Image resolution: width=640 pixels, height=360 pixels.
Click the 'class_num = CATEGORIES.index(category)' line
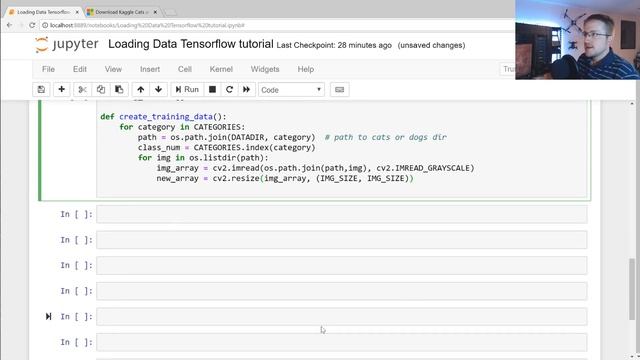[227, 147]
